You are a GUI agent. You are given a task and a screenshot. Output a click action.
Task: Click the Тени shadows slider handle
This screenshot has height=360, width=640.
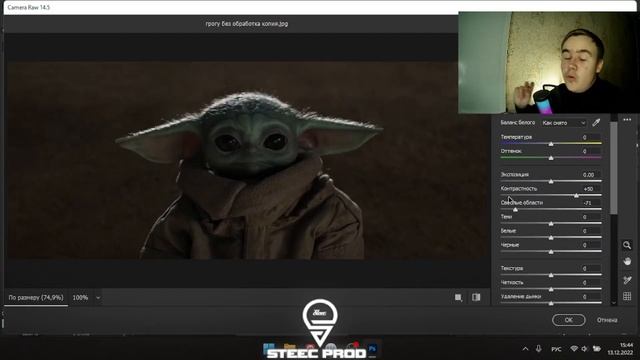[x=551, y=224]
